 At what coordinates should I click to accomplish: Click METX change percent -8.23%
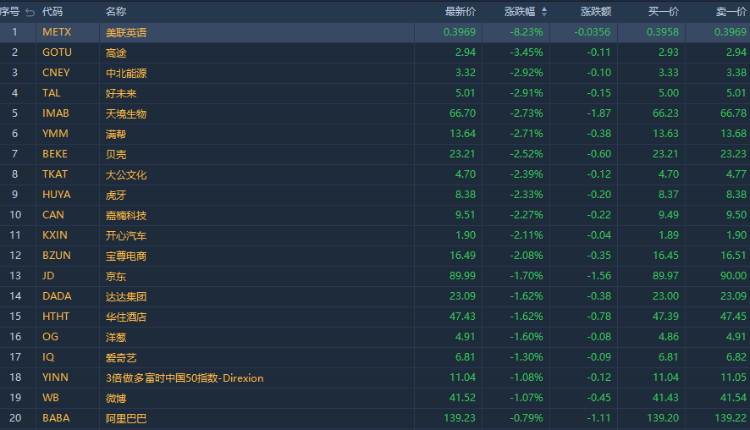tap(526, 32)
